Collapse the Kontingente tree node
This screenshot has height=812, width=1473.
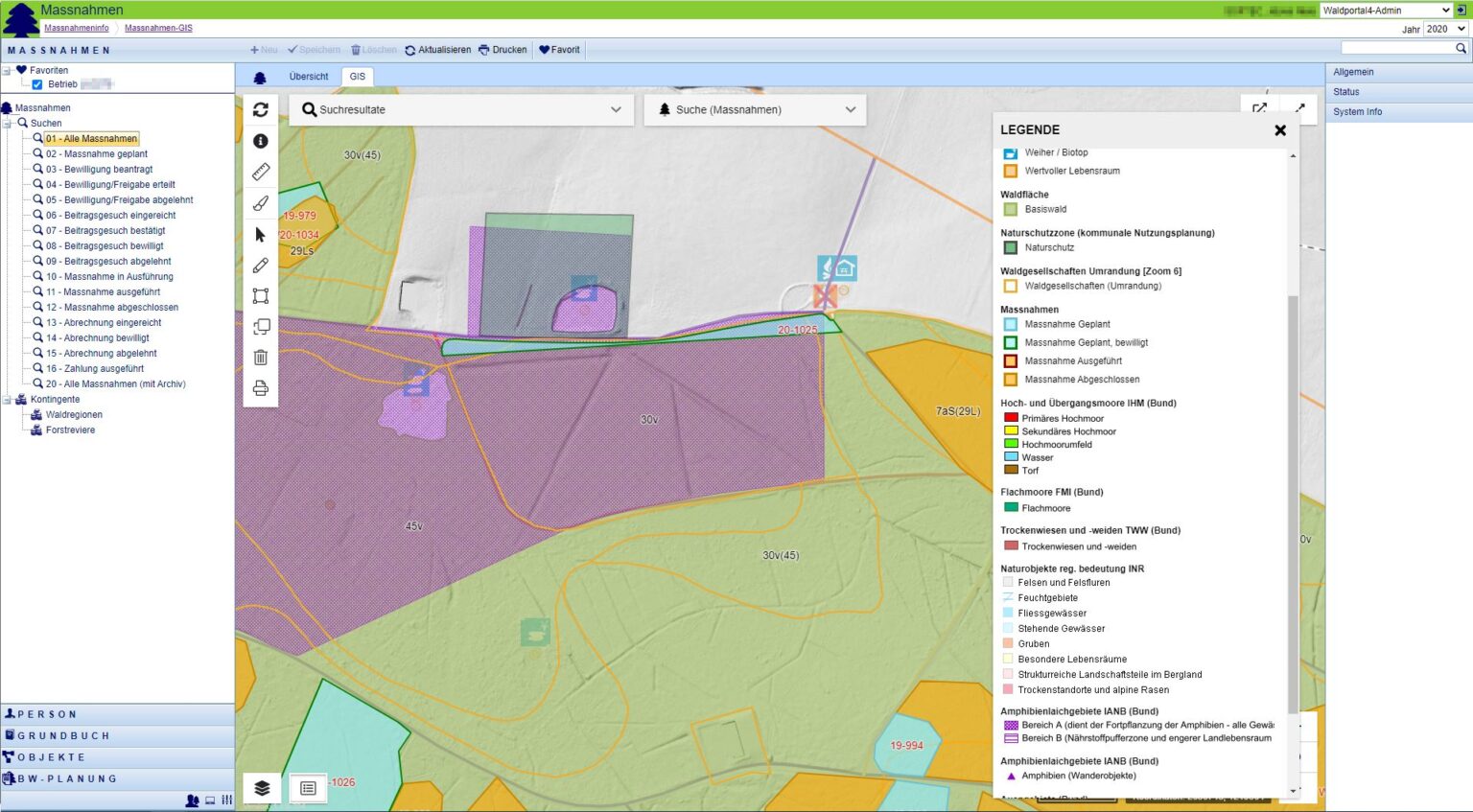click(8, 399)
